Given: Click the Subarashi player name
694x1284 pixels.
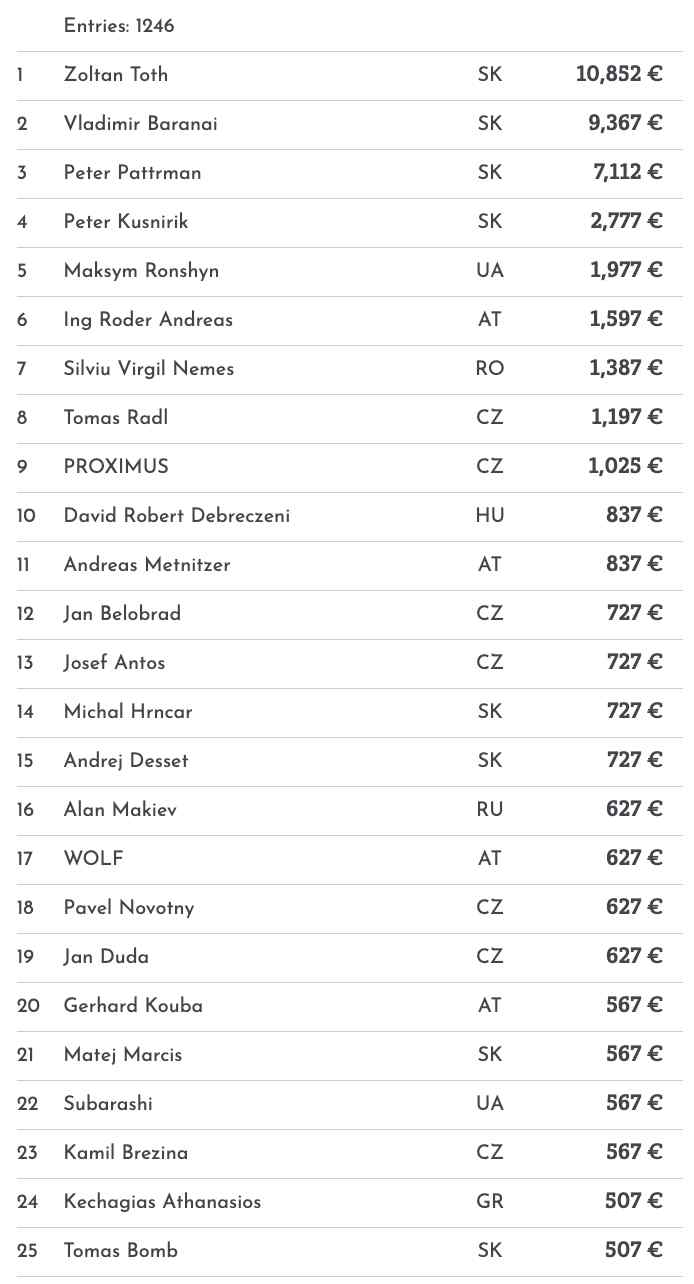Looking at the screenshot, I should (108, 1104).
